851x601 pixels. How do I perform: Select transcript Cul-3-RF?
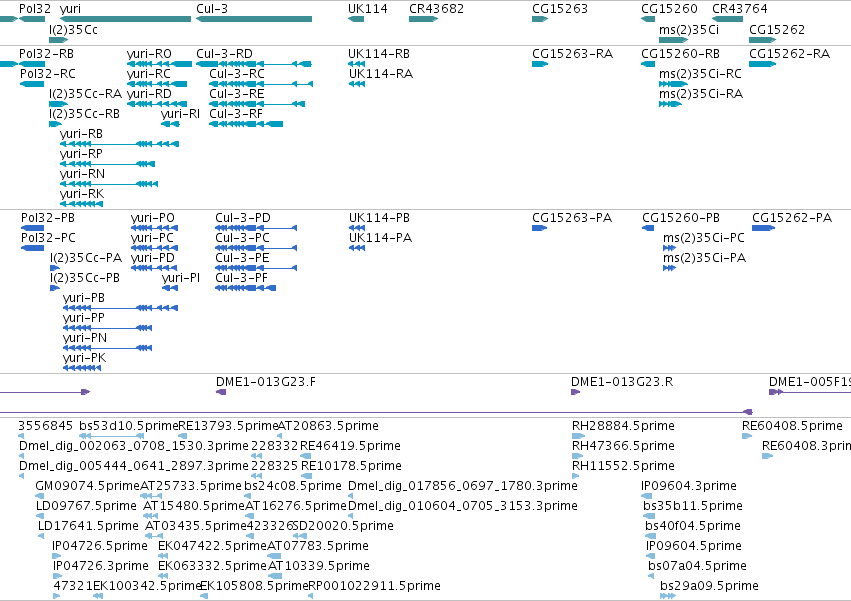(246, 124)
